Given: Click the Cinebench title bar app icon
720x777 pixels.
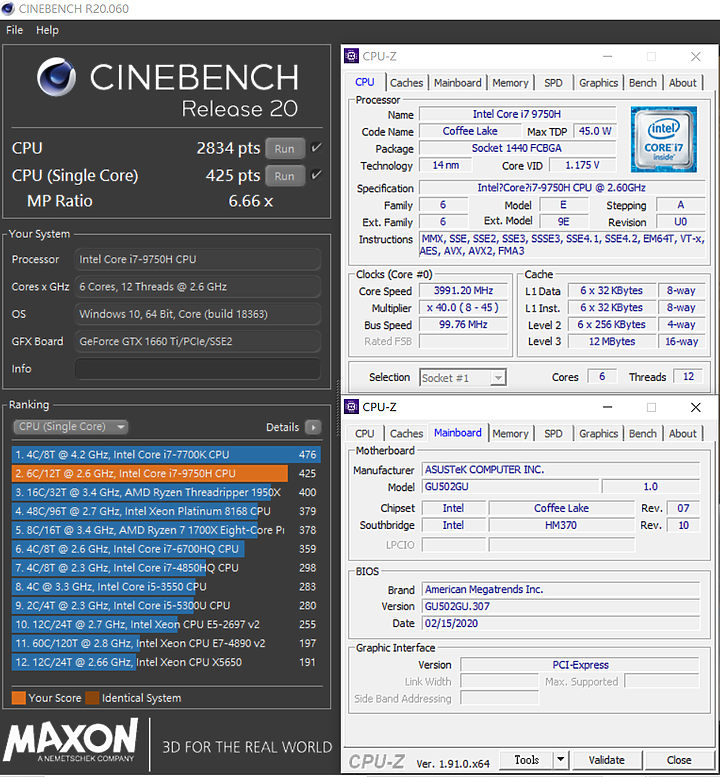Looking at the screenshot, I should pos(8,8).
